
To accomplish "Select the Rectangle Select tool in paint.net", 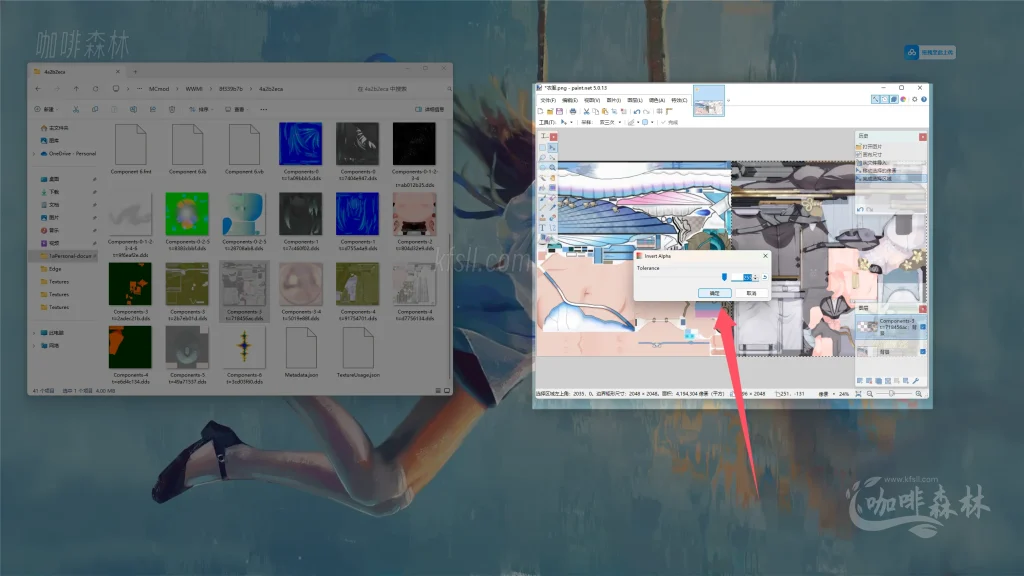I will (x=543, y=148).
